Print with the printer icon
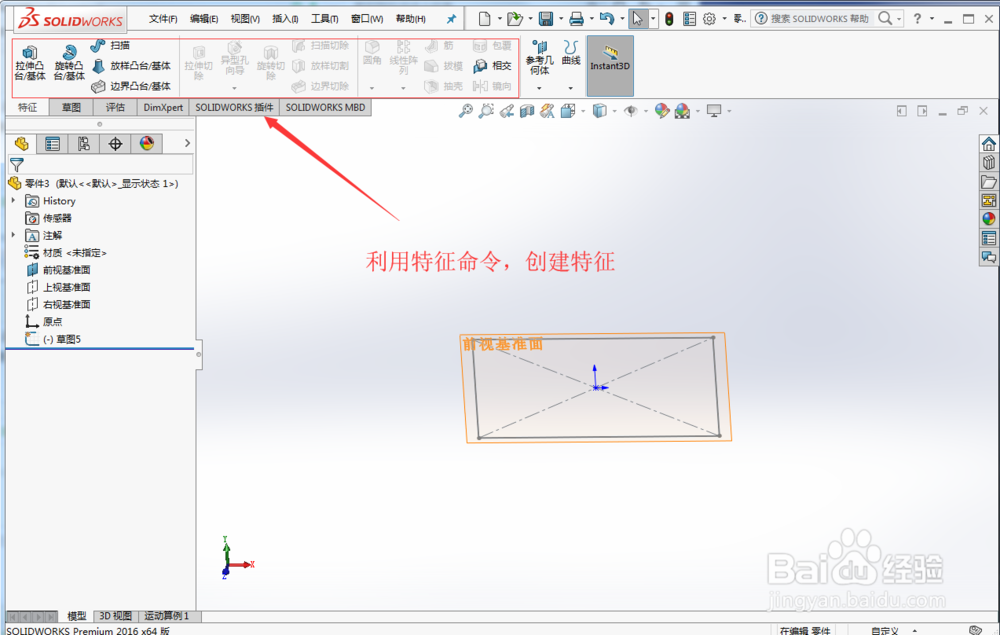The width and height of the screenshot is (1000, 635). [x=577, y=19]
